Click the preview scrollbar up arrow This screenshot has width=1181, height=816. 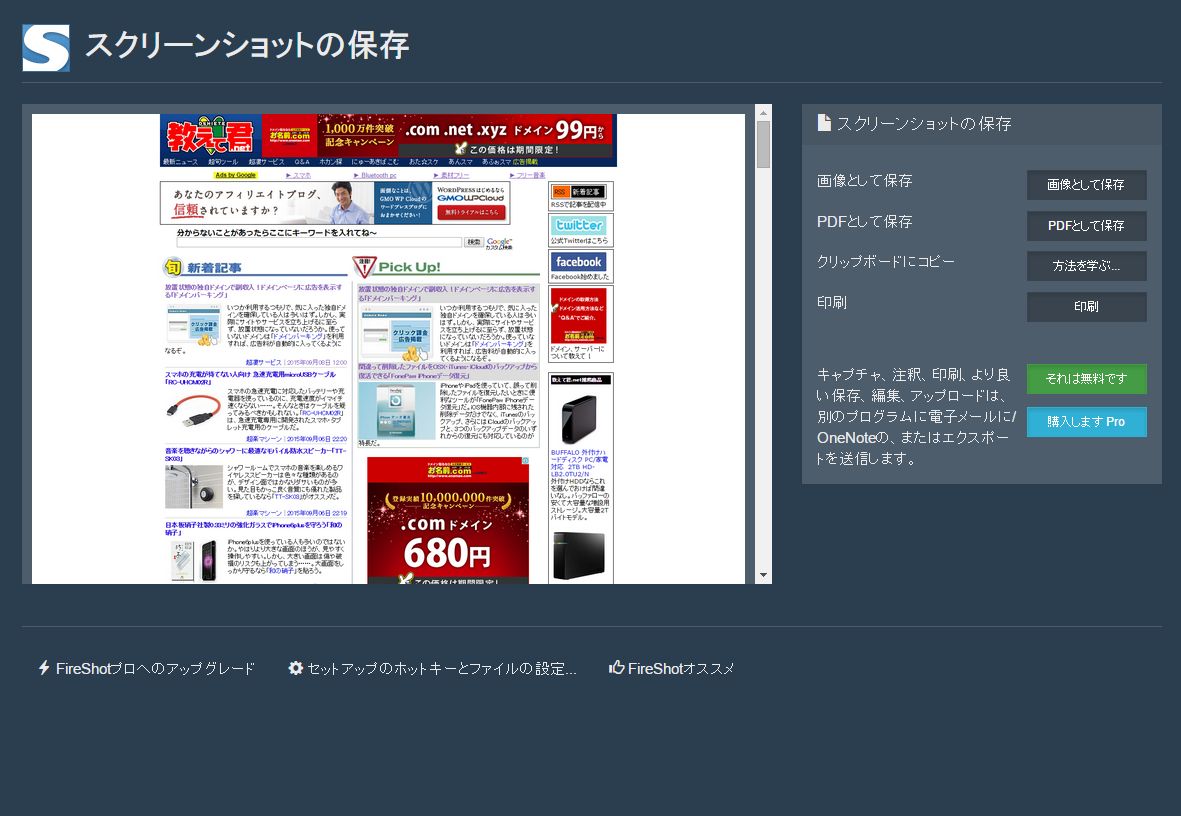pyautogui.click(x=763, y=113)
